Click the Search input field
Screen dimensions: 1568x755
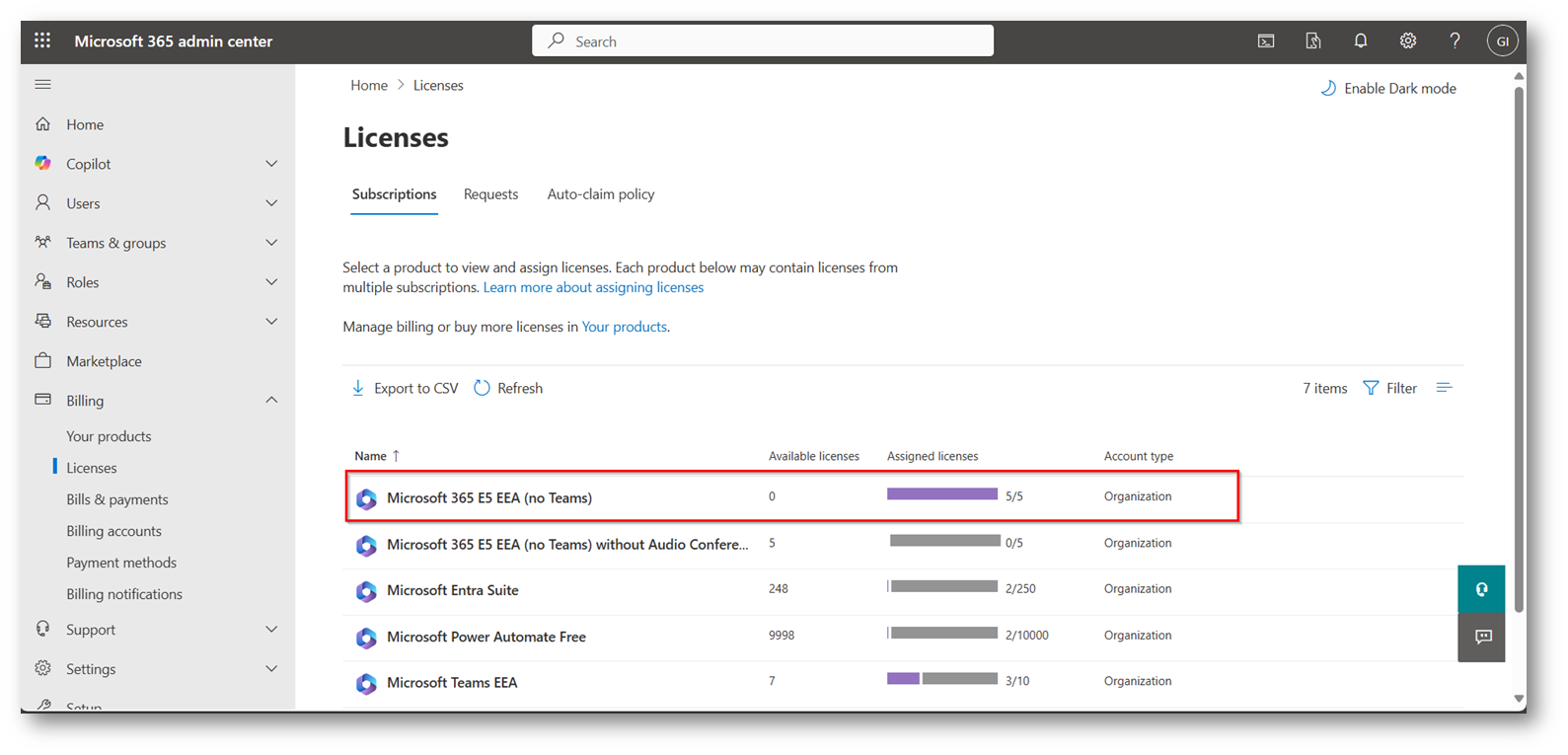[763, 41]
